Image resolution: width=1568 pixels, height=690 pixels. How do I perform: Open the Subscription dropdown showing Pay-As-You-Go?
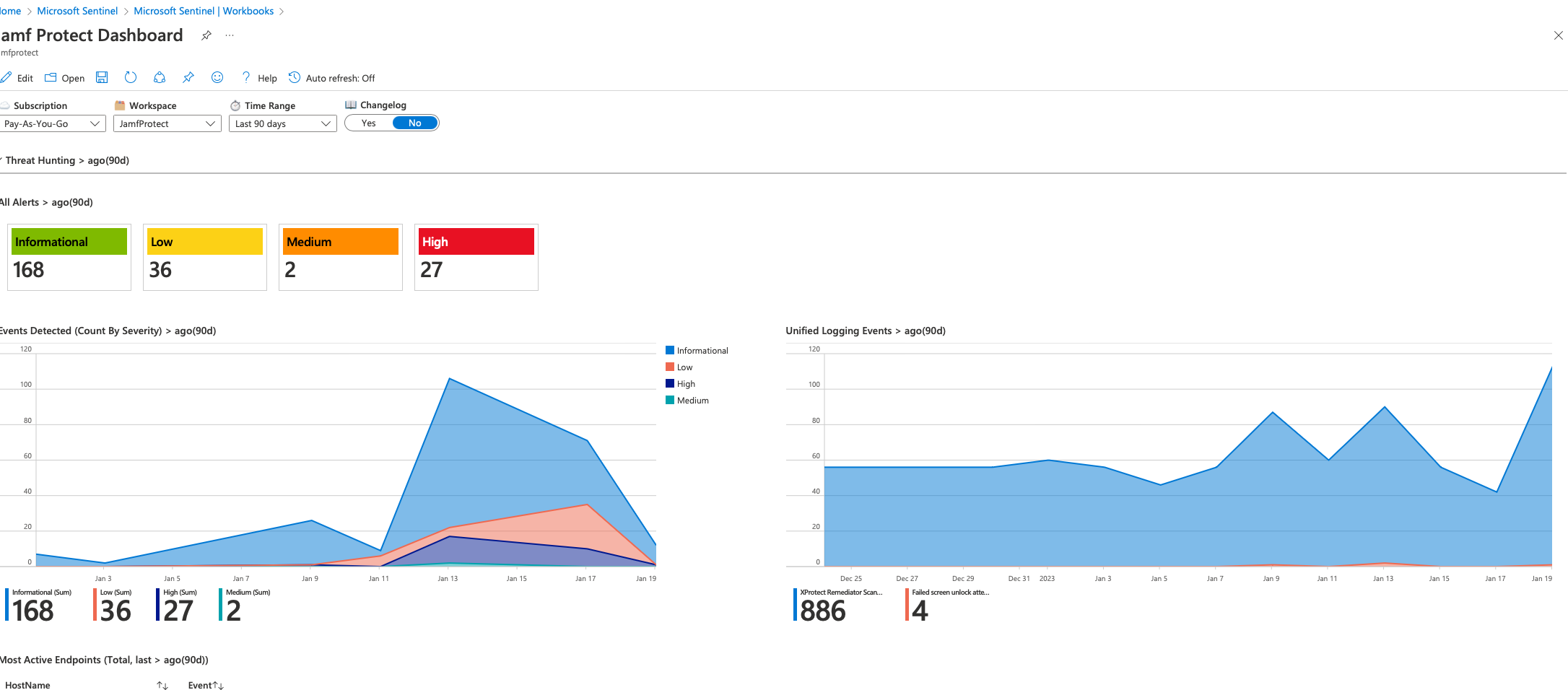[53, 123]
